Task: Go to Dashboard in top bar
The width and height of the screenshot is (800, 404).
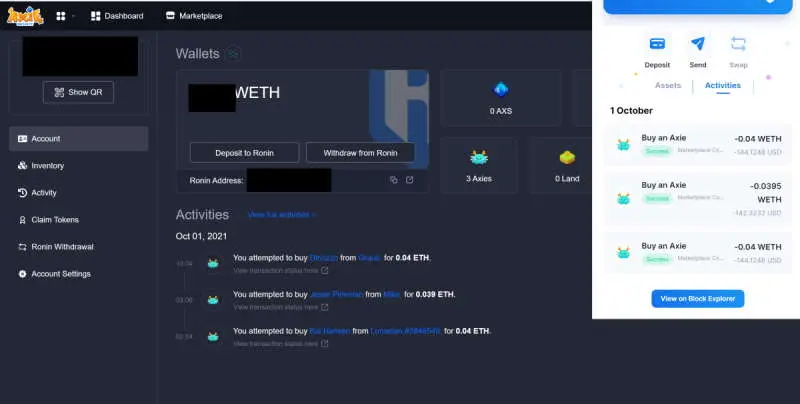Action: pyautogui.click(x=117, y=16)
